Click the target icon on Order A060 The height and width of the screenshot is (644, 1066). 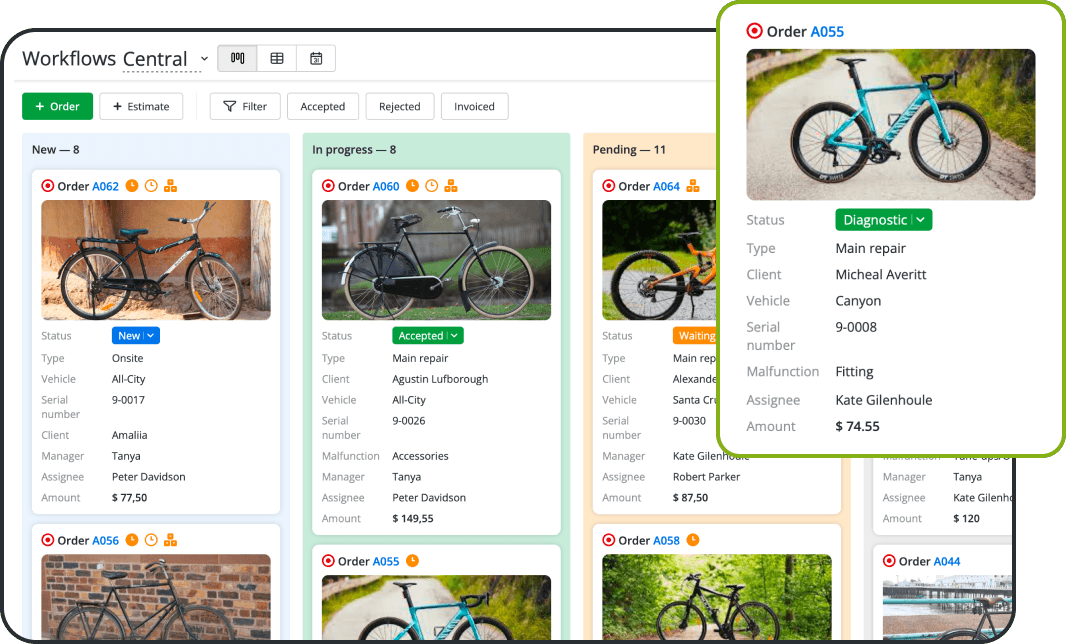[328, 186]
